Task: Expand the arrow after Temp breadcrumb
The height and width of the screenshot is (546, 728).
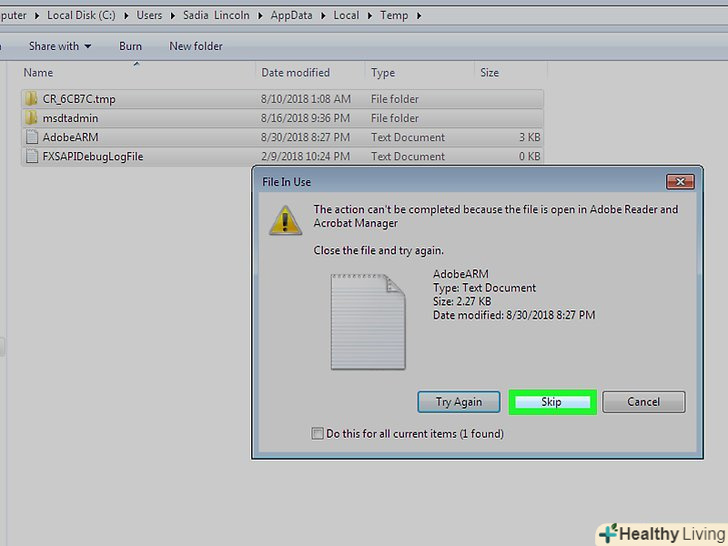Action: point(419,16)
